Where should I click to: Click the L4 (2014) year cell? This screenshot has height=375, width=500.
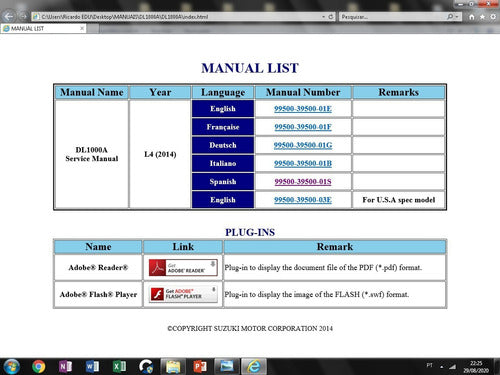point(160,154)
